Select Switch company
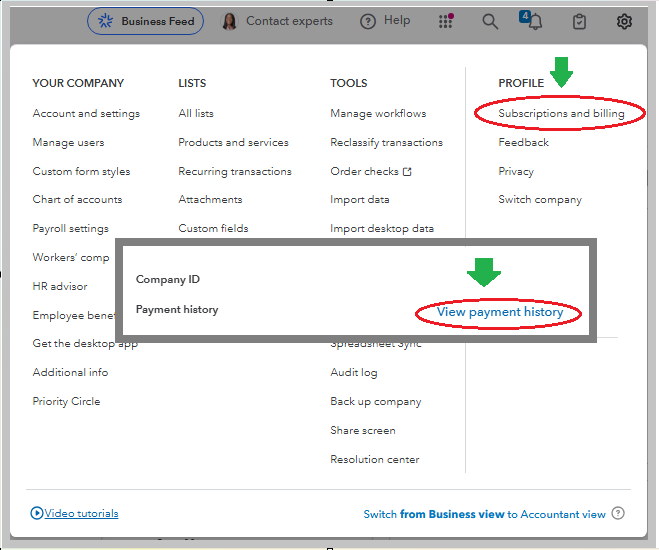Screen dimensions: 659x550 coord(540,199)
